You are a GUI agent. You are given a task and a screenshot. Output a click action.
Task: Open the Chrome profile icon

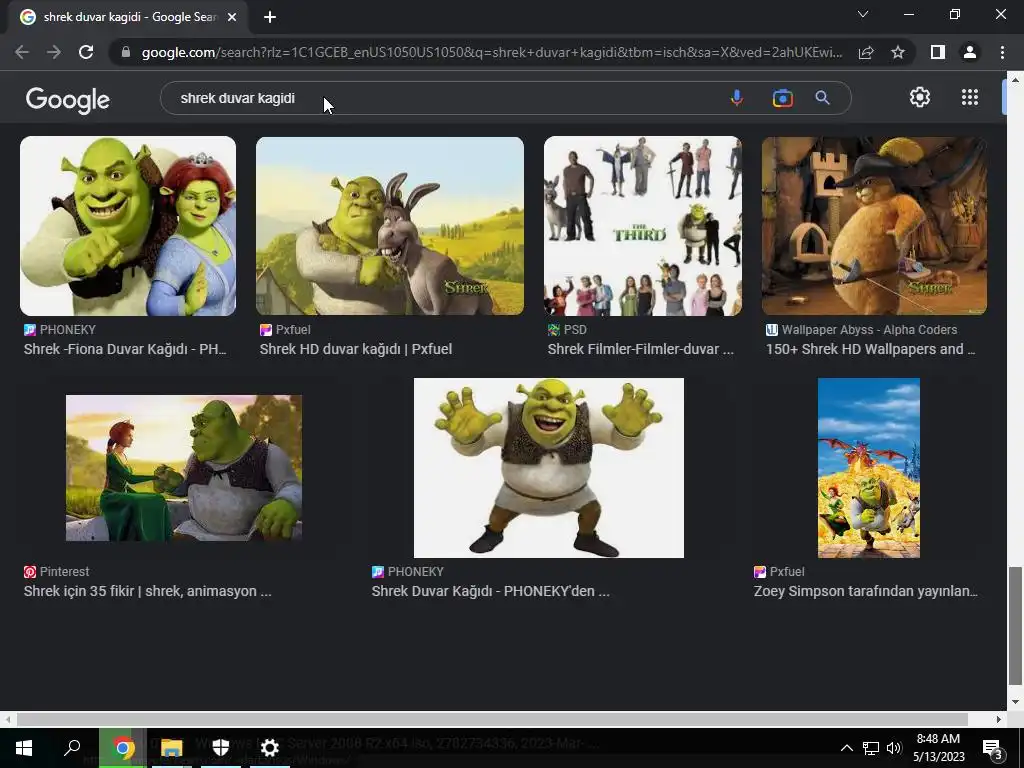pos(970,52)
